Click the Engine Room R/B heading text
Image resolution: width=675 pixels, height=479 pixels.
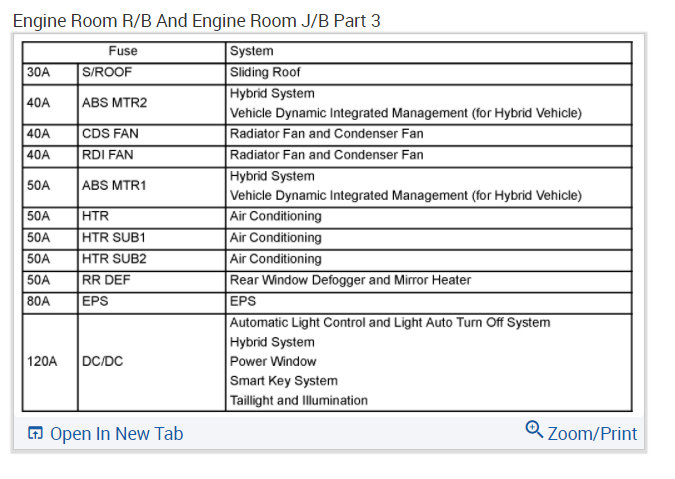tap(196, 20)
